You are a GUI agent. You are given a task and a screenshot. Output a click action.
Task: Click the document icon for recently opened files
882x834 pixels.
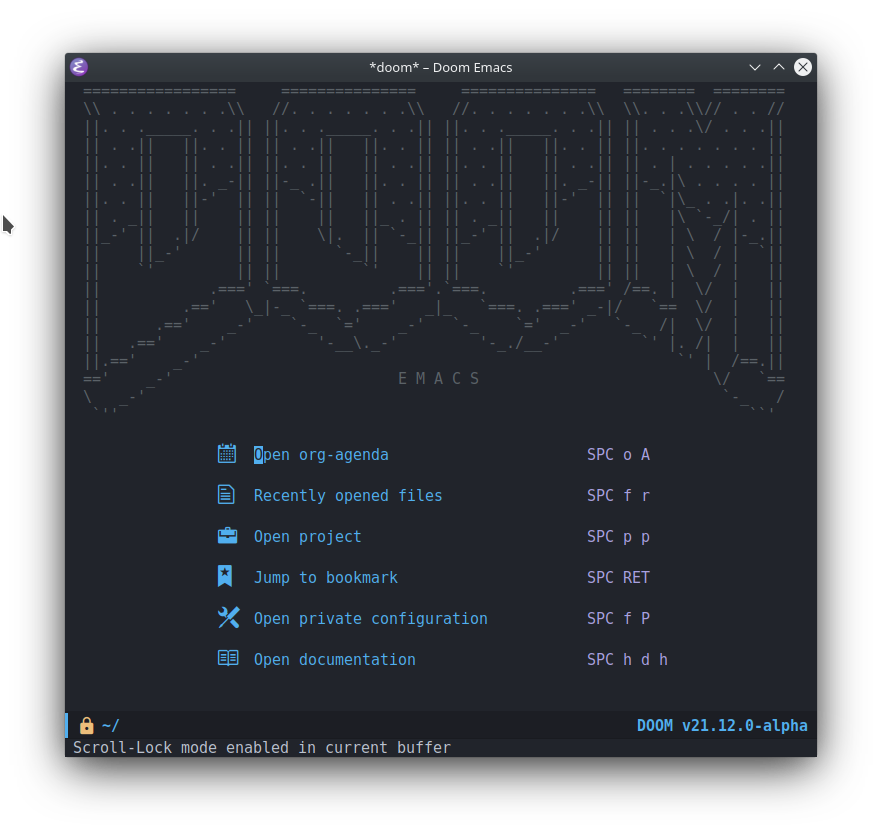point(226,494)
